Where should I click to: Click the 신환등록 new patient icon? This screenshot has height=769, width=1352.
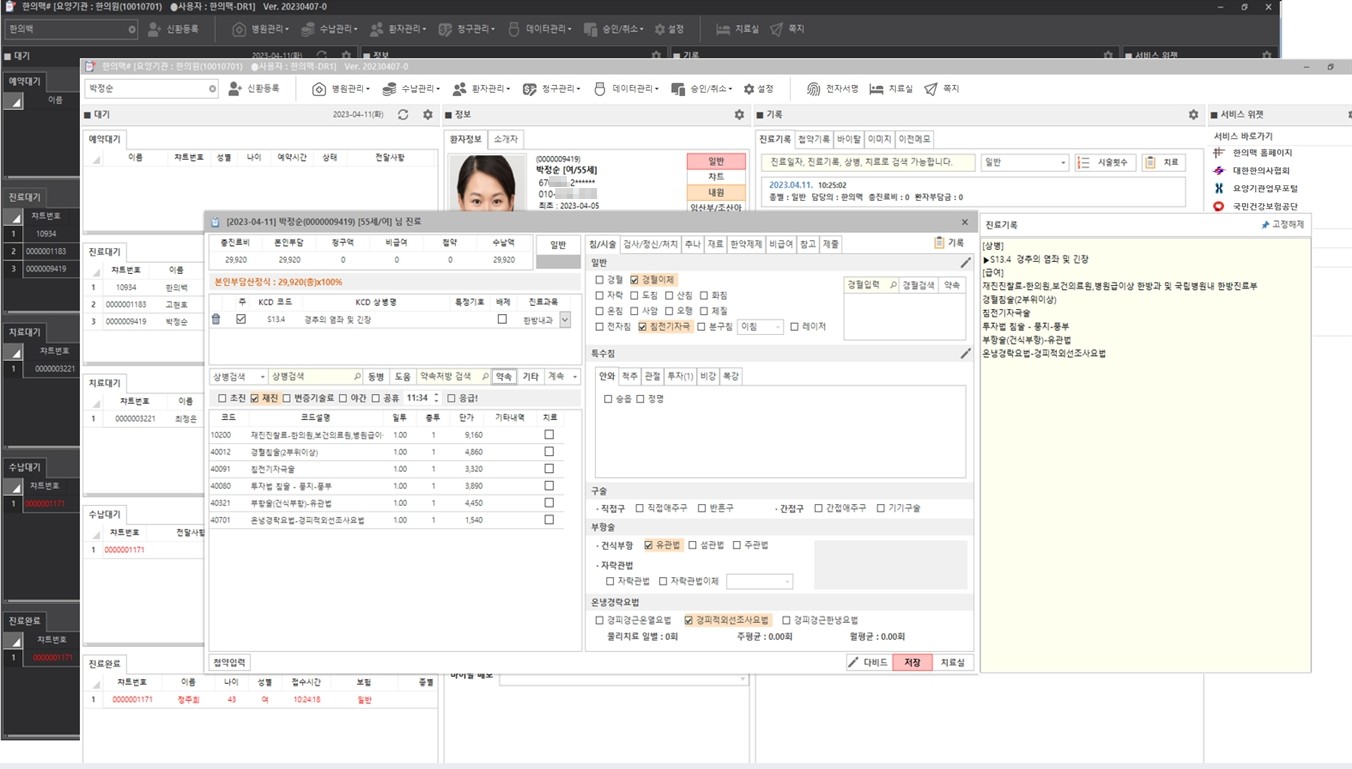point(235,89)
